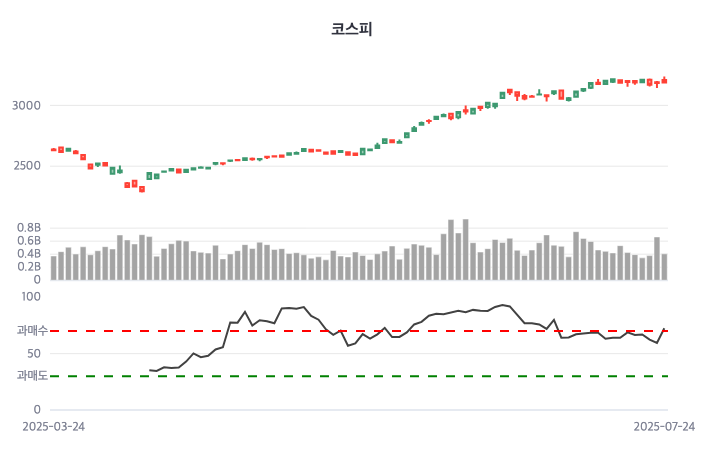Click the start date 2025-03-24 label
The height and width of the screenshot is (450, 704).
[53, 426]
